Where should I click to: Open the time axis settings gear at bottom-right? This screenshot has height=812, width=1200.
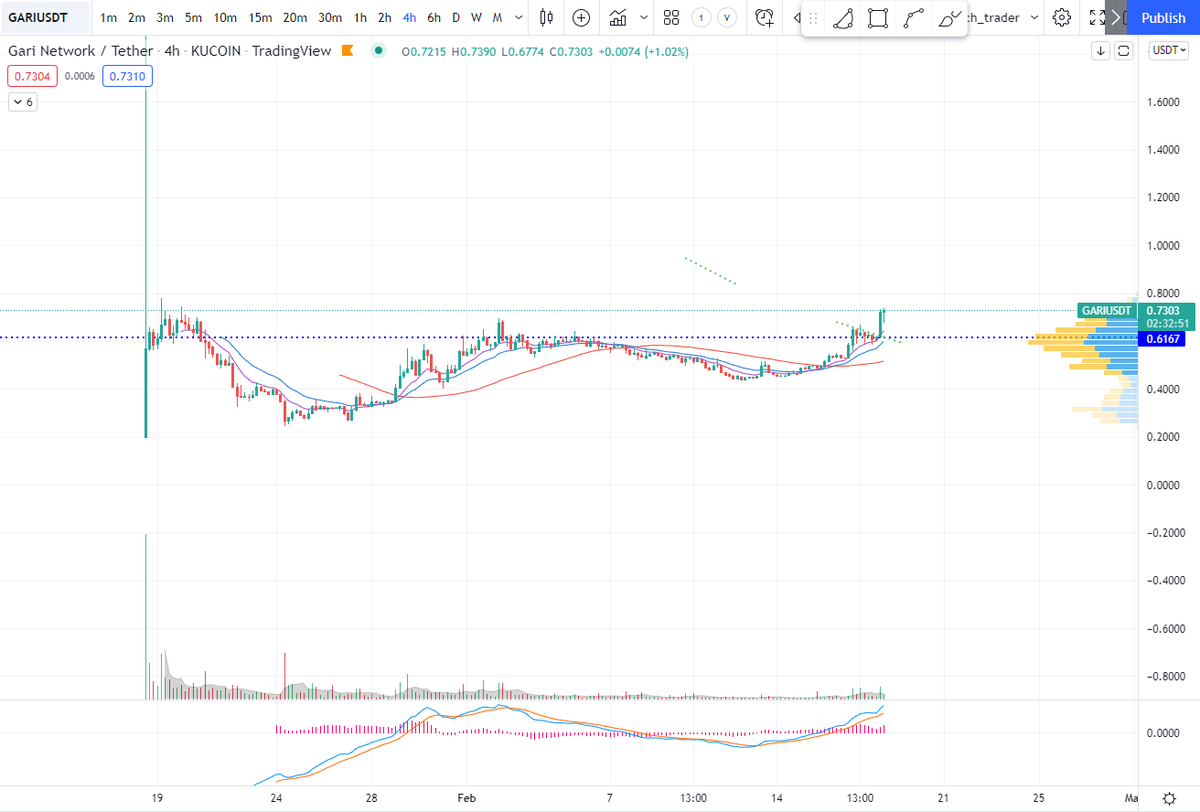(x=1169, y=798)
